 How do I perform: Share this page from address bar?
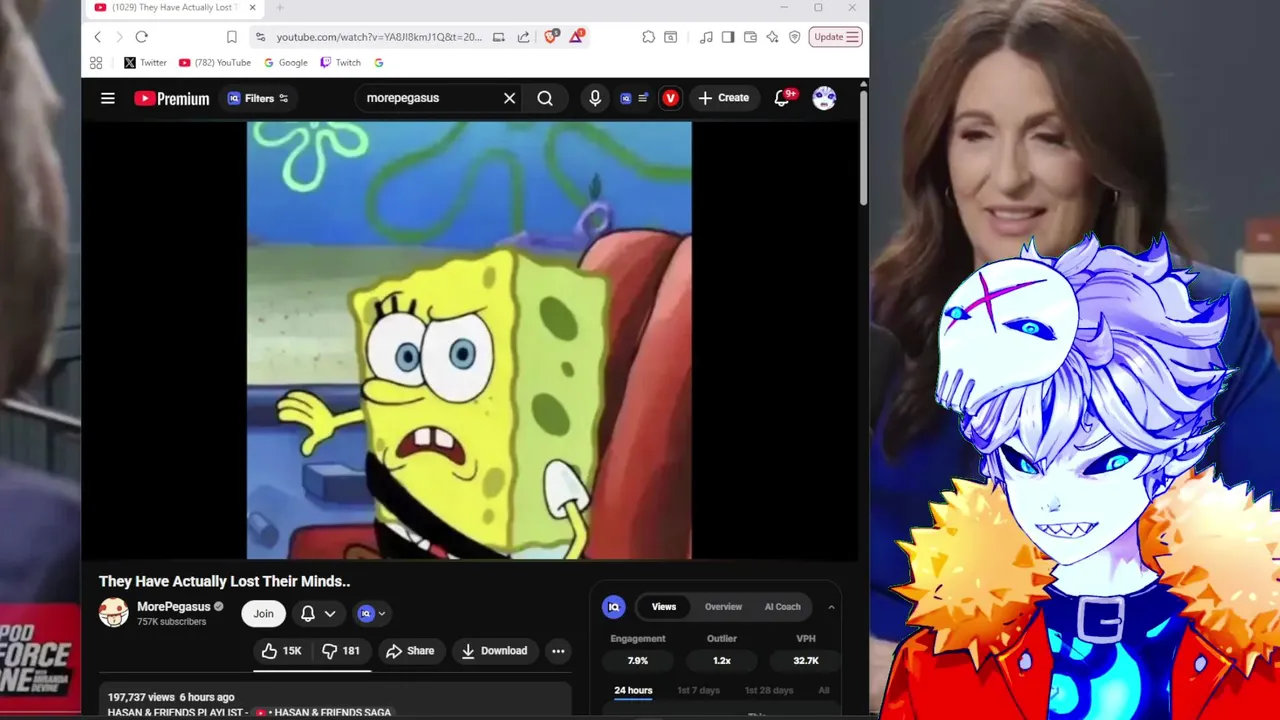(523, 37)
